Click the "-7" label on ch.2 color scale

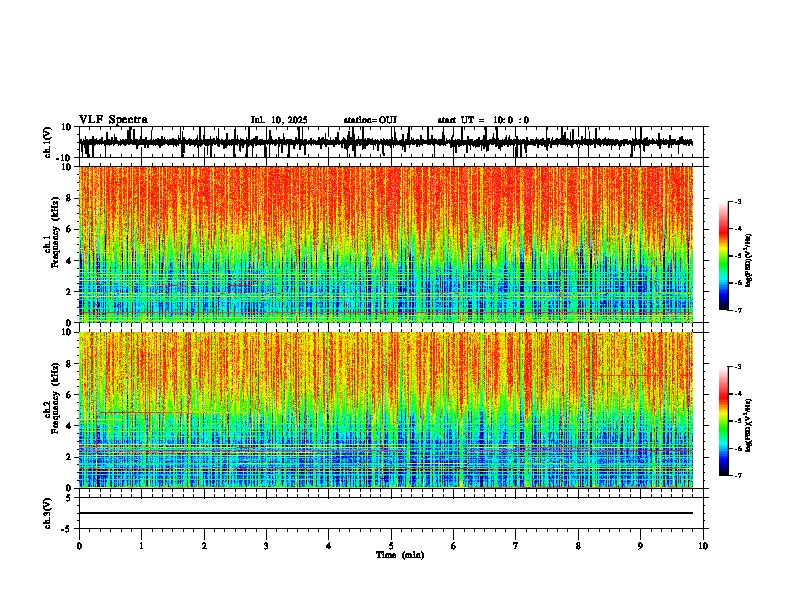(737, 475)
